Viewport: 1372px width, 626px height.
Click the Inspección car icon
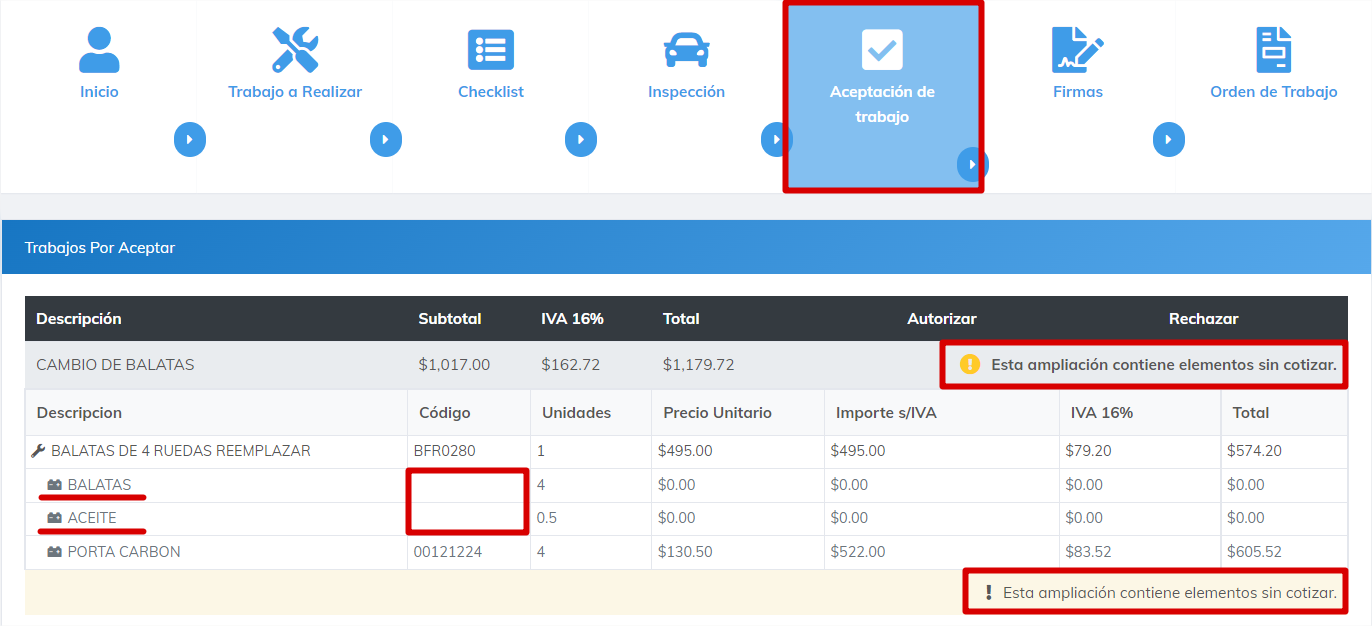point(686,49)
